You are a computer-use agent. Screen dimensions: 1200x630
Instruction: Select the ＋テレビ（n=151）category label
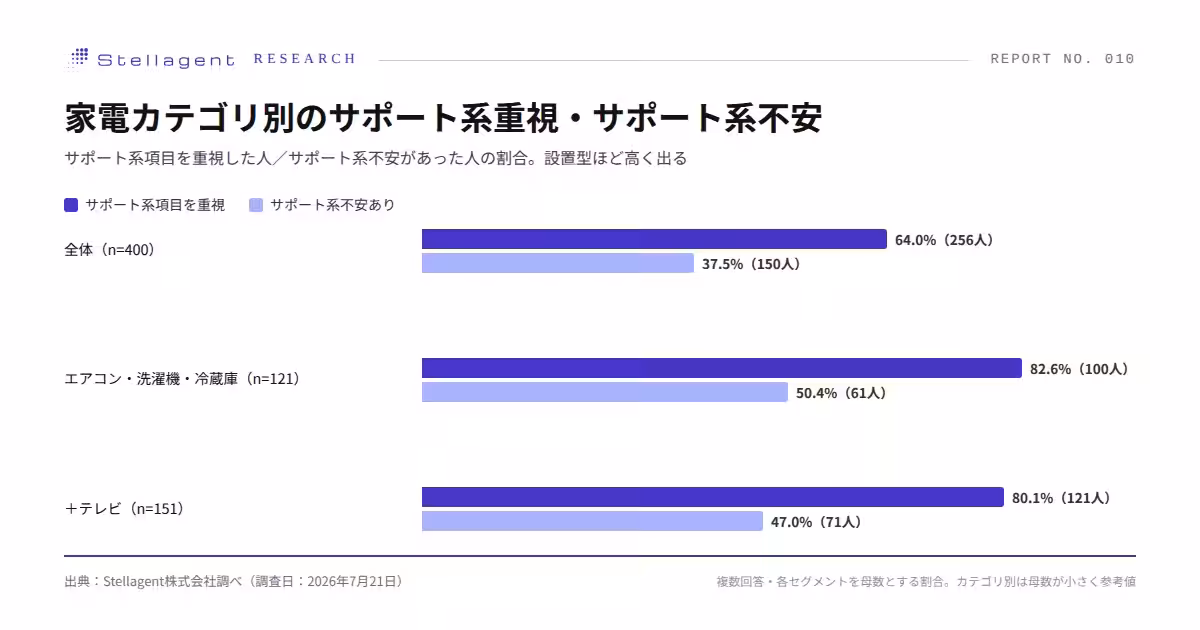tap(125, 508)
